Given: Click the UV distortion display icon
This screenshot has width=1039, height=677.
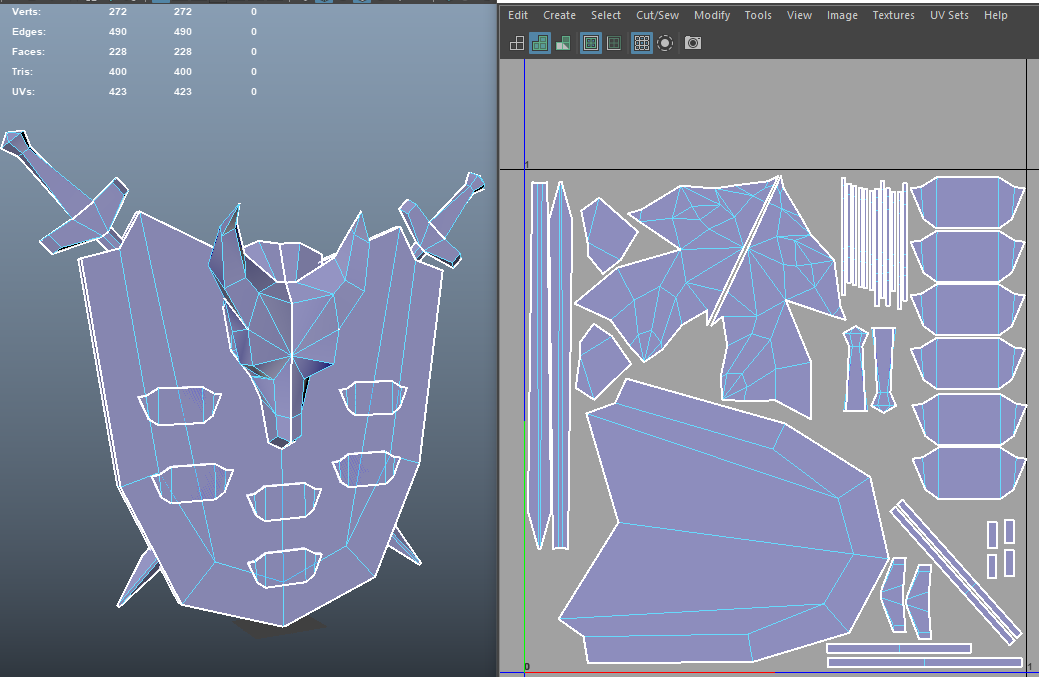Looking at the screenshot, I should pyautogui.click(x=563, y=43).
